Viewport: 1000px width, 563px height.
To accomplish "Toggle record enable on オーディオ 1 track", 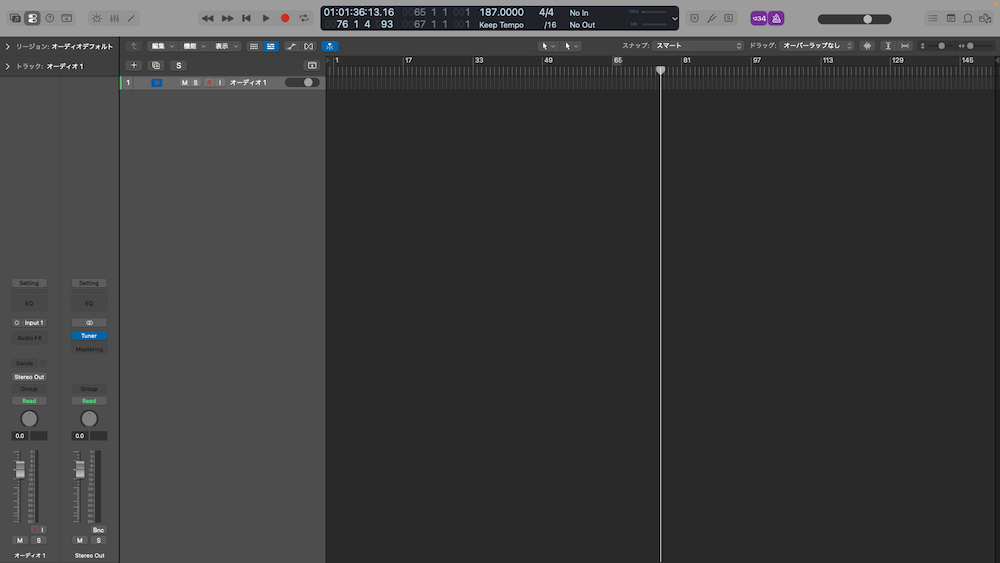I will point(209,82).
